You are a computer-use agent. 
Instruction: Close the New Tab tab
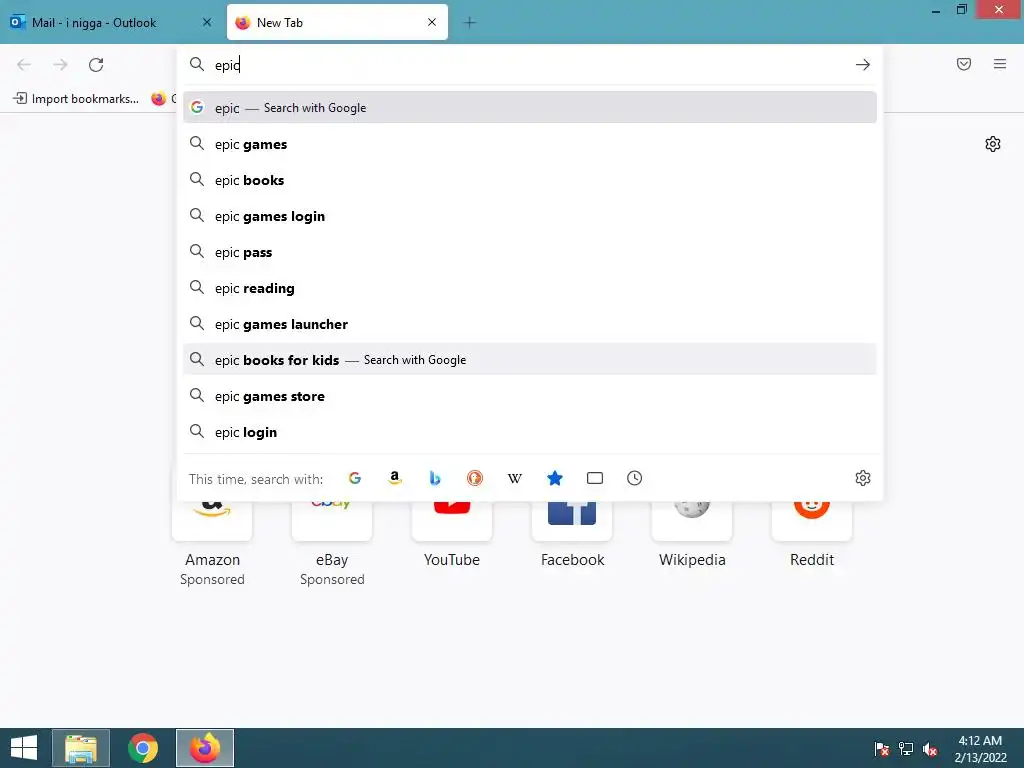tap(432, 22)
